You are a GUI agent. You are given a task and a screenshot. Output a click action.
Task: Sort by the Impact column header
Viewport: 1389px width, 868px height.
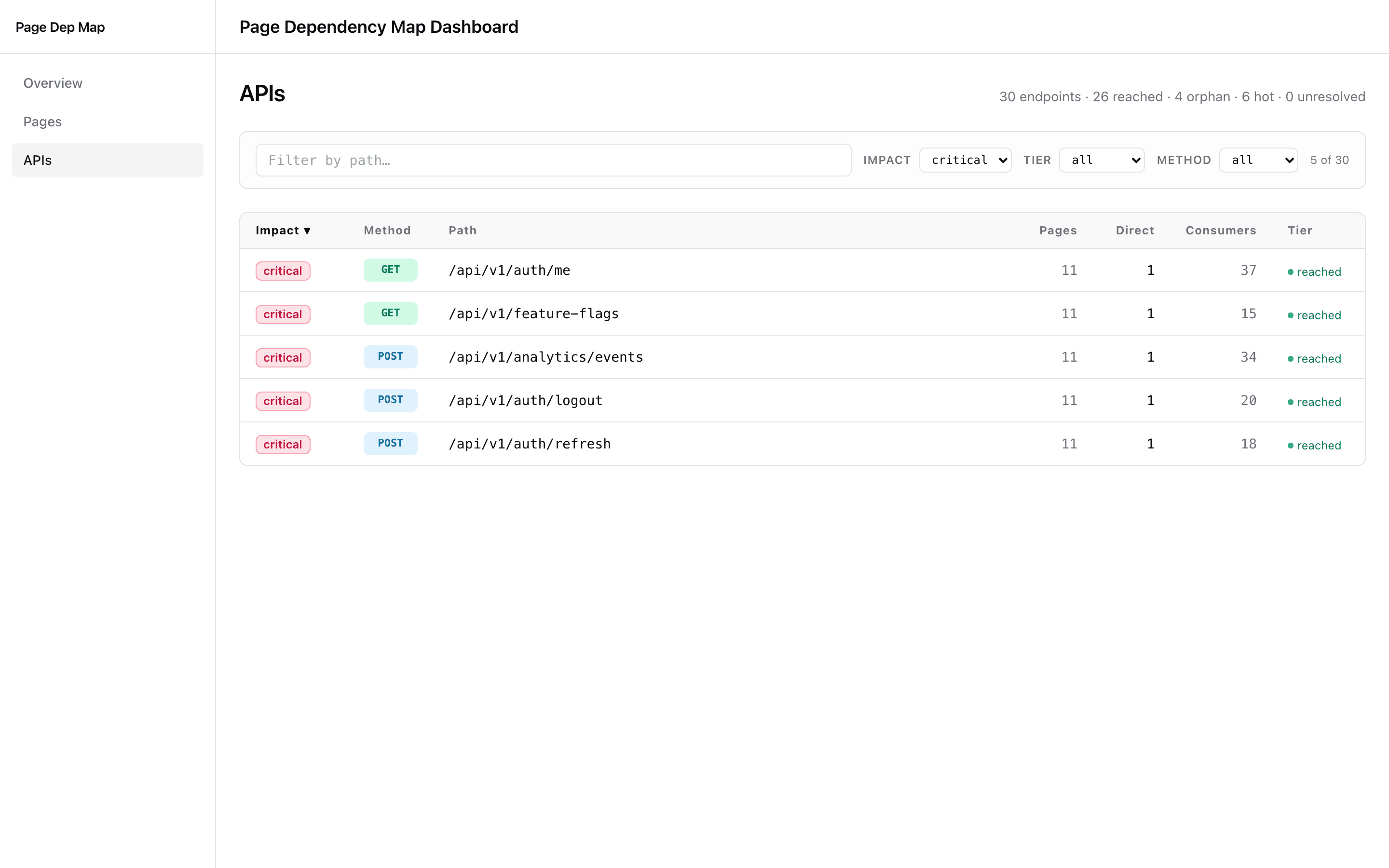click(x=283, y=230)
